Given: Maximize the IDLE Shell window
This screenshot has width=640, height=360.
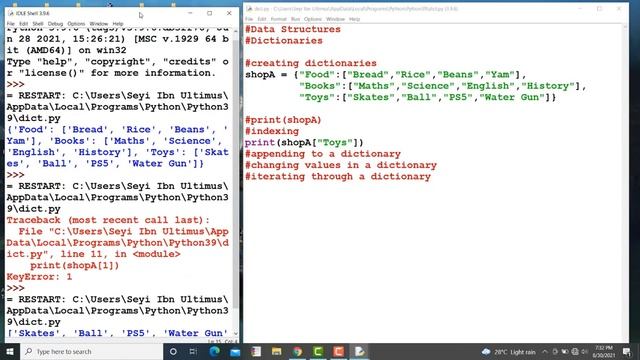Looking at the screenshot, I should point(209,13).
